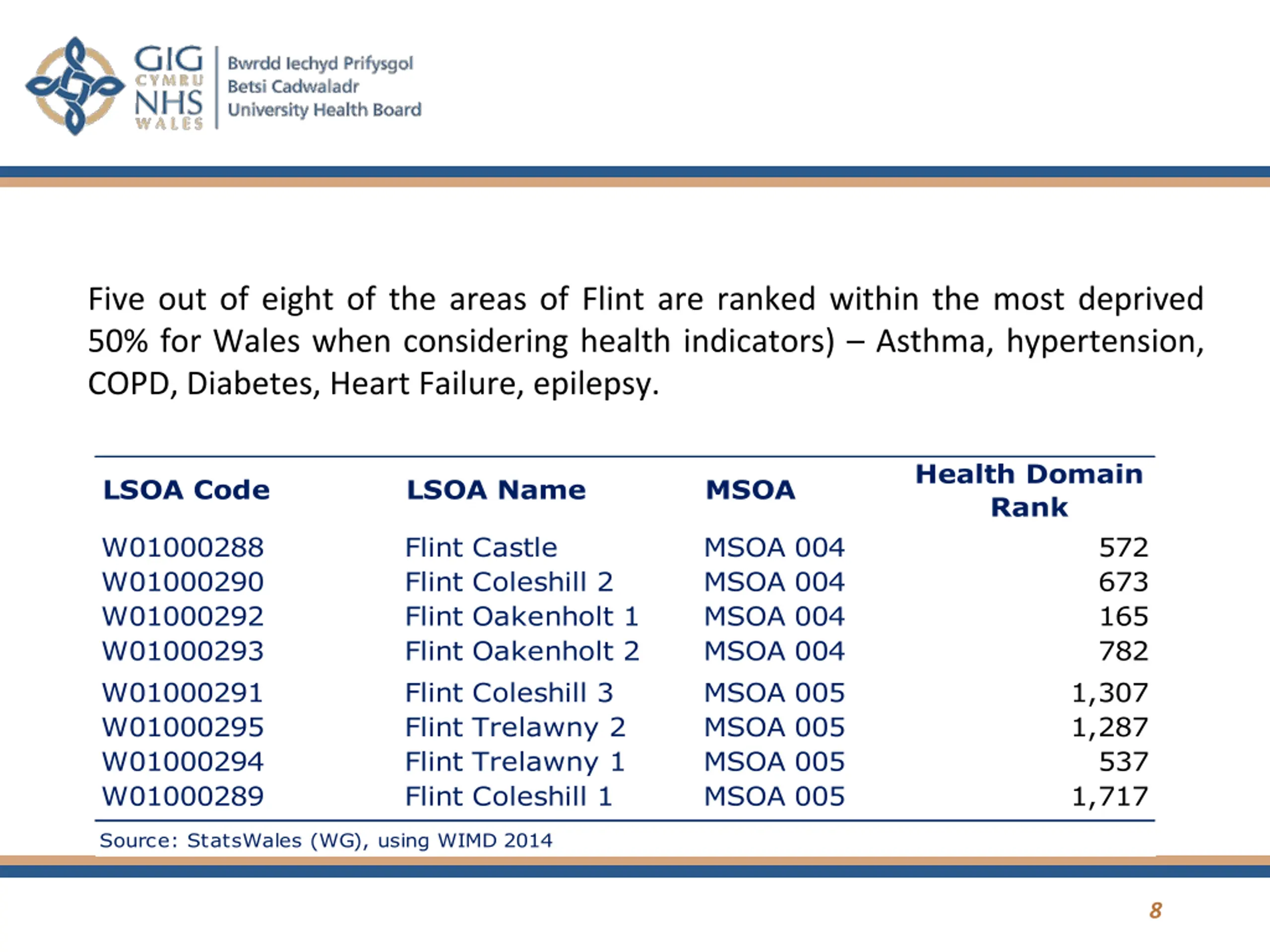The height and width of the screenshot is (952, 1270).
Task: Click the LSOA Code column header
Action: coord(186,490)
